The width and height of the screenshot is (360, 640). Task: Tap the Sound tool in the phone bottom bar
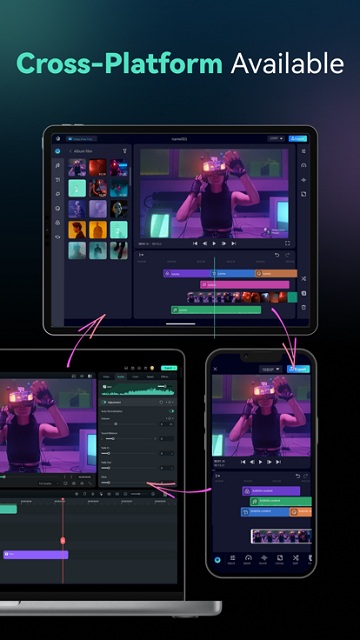click(264, 560)
